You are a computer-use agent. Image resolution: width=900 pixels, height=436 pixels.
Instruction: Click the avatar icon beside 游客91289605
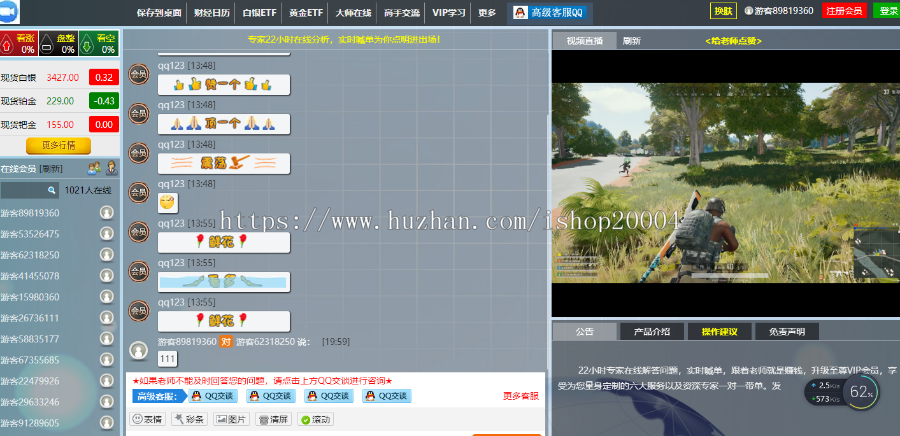(x=106, y=423)
